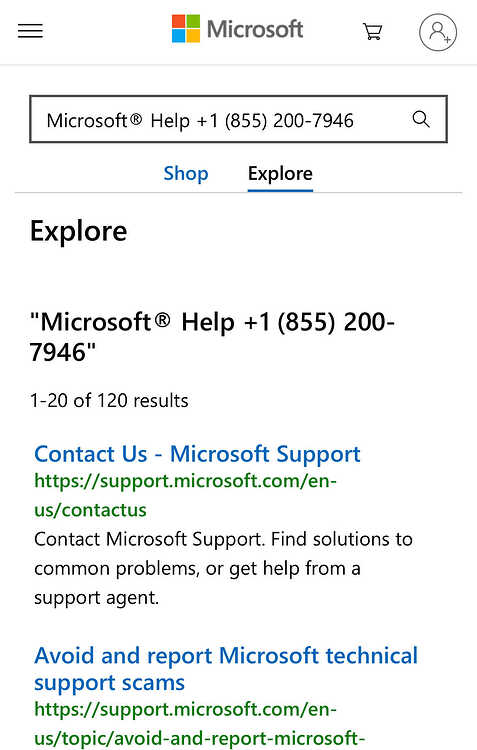
Task: Open the shopping cart
Action: coord(372,32)
